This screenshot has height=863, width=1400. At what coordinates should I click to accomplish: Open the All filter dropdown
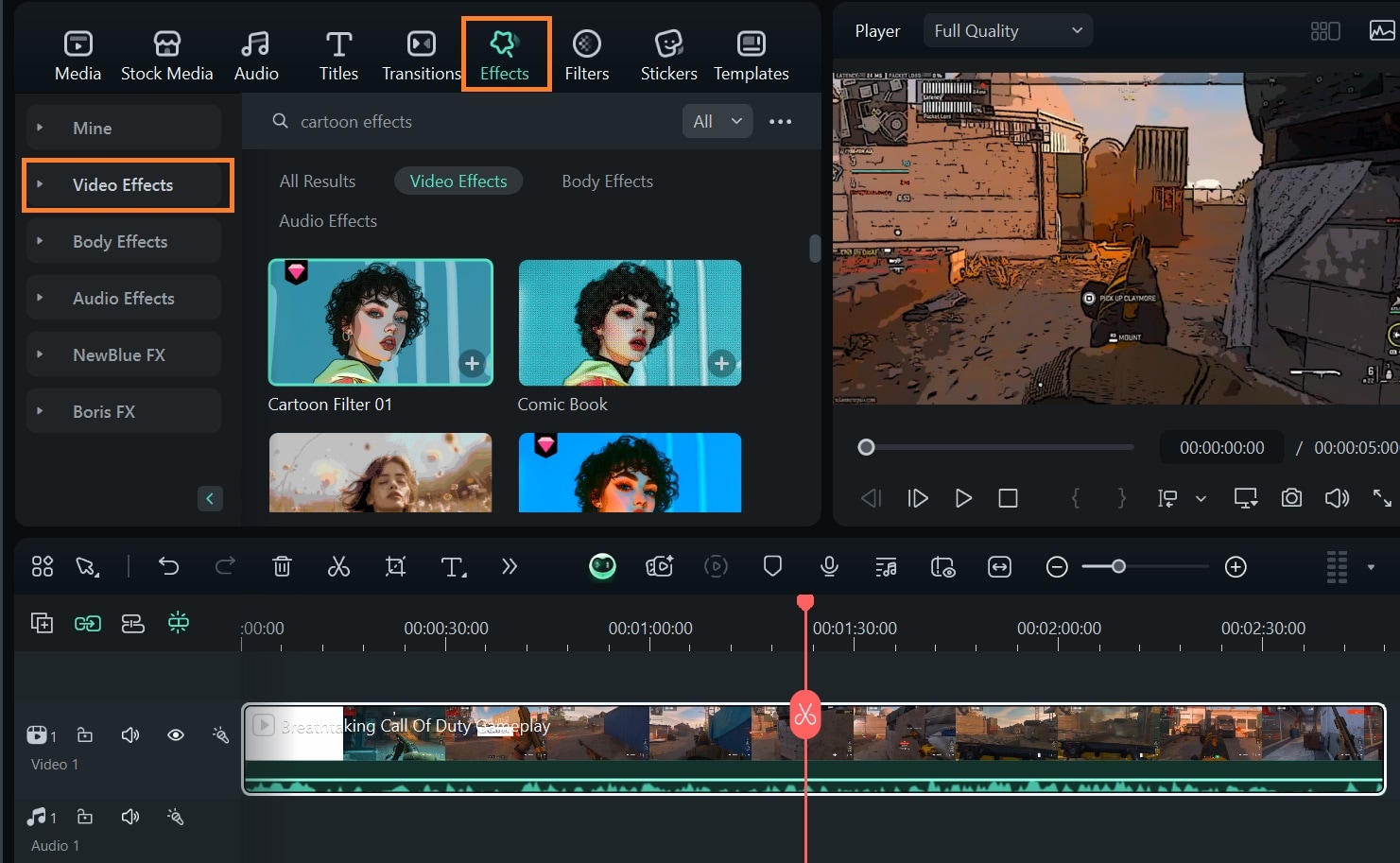point(717,121)
